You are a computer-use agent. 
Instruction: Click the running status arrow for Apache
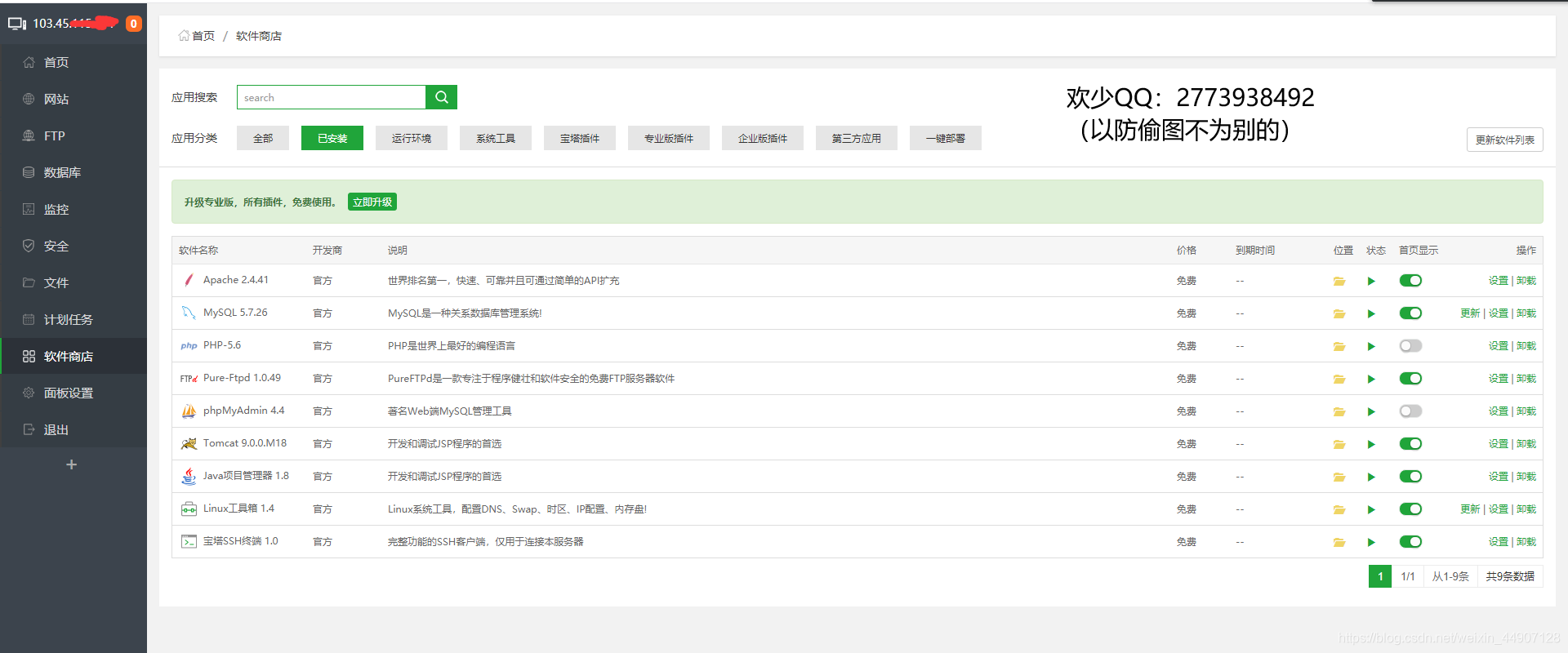point(1371,281)
